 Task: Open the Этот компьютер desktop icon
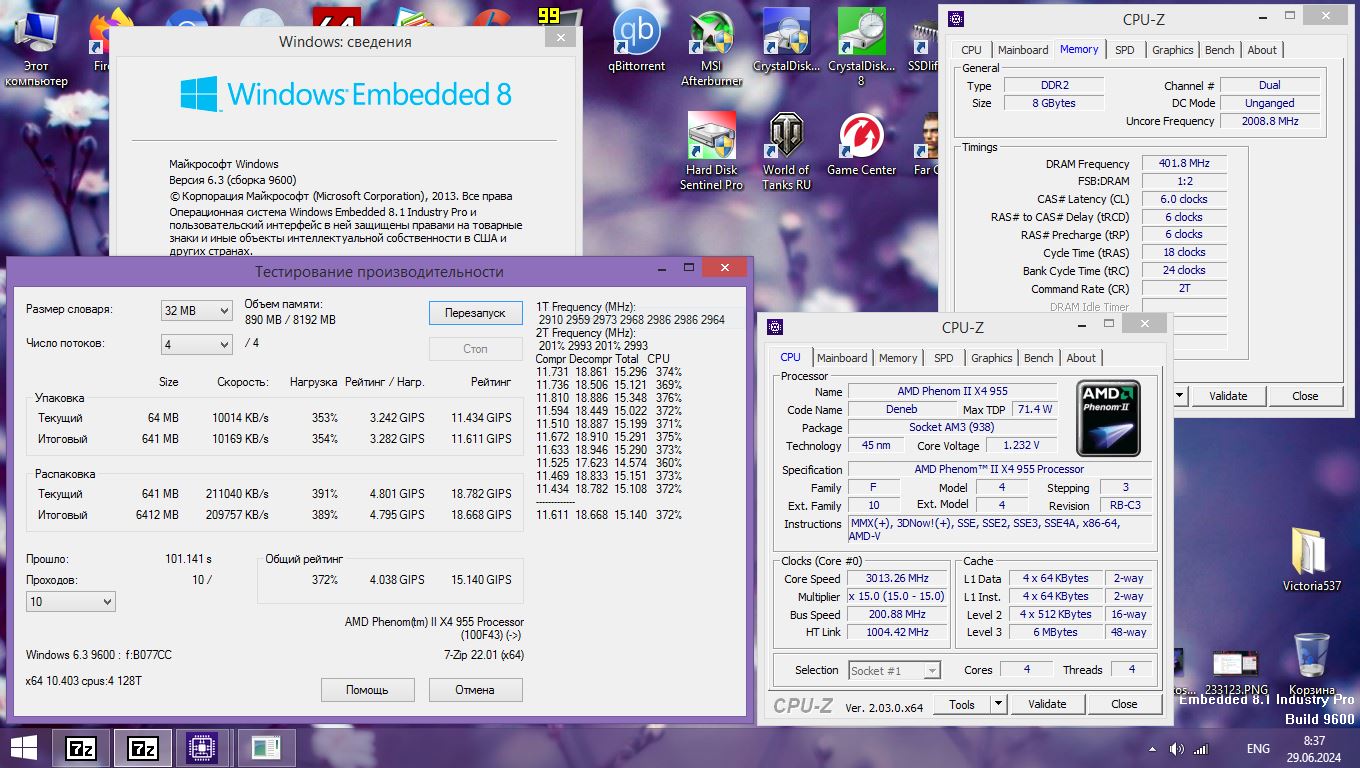(36, 48)
